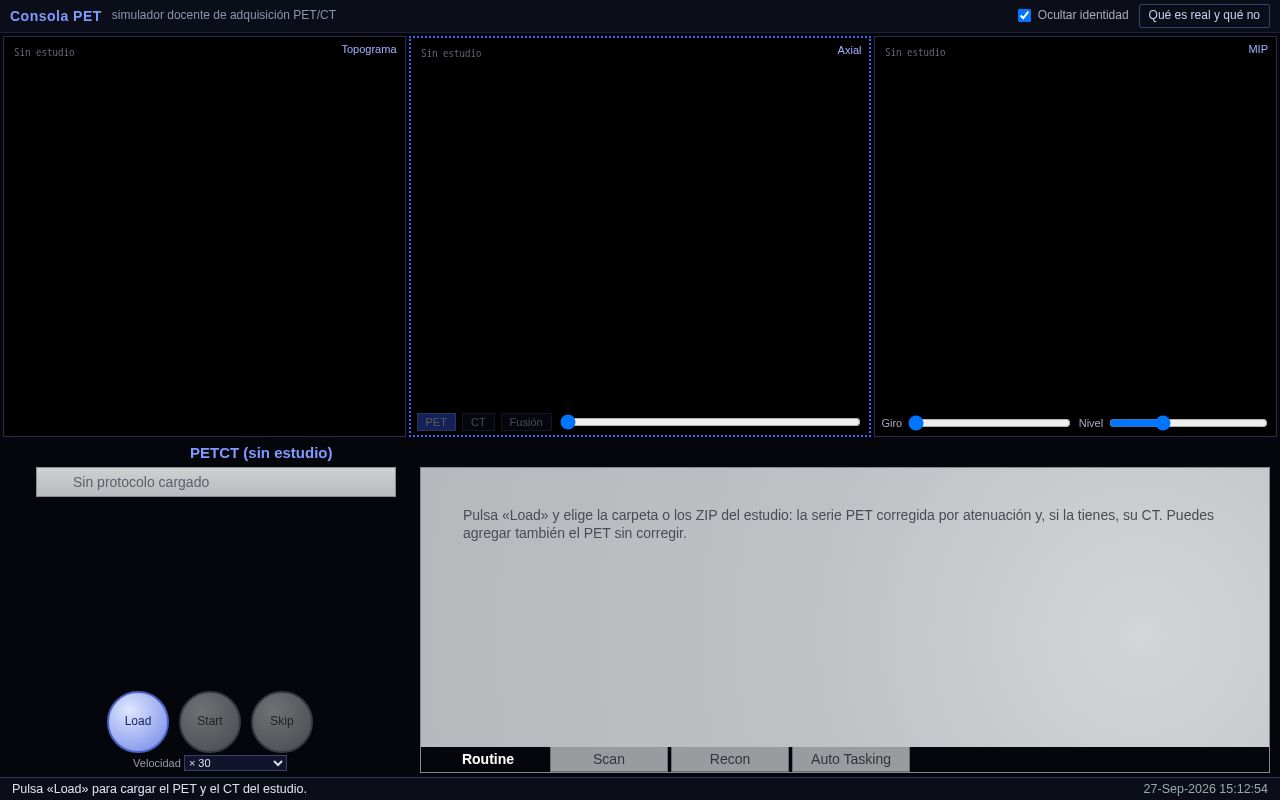The image size is (1280, 800).
Task: Click the Giro rotation slider
Action: [x=989, y=423]
